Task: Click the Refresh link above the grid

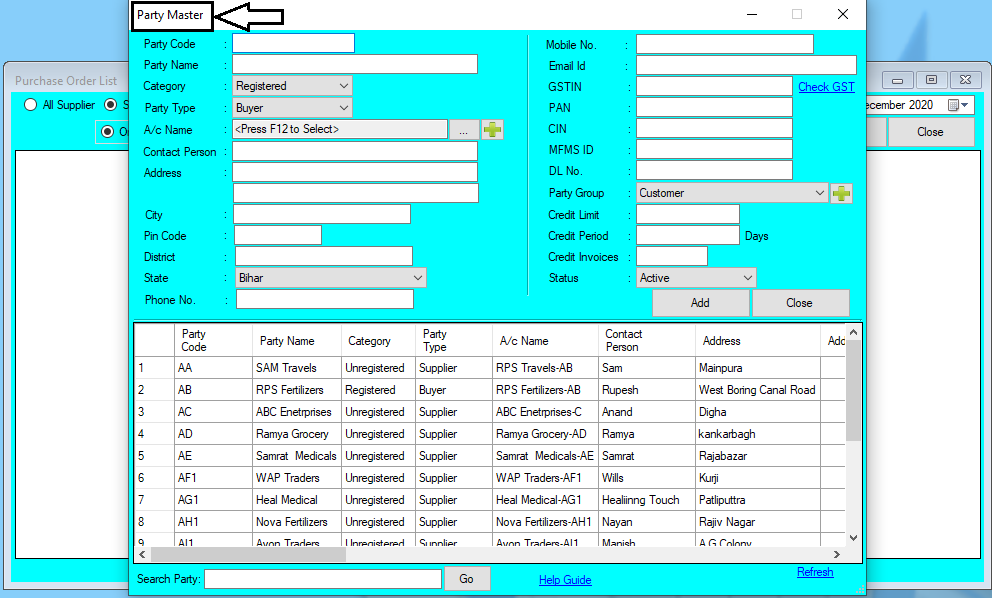Action: coord(815,571)
